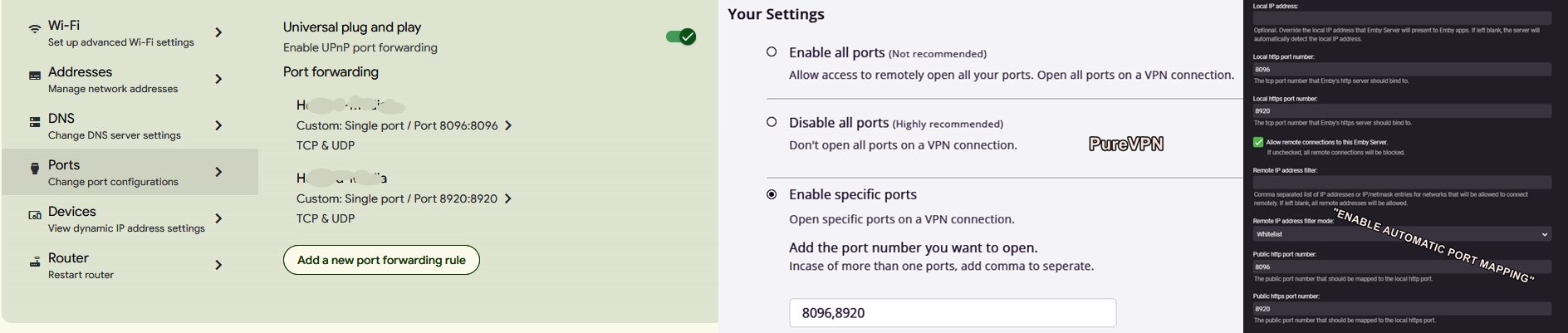Select Disable all ports radio button
Image resolution: width=1568 pixels, height=333 pixels.
click(x=772, y=122)
